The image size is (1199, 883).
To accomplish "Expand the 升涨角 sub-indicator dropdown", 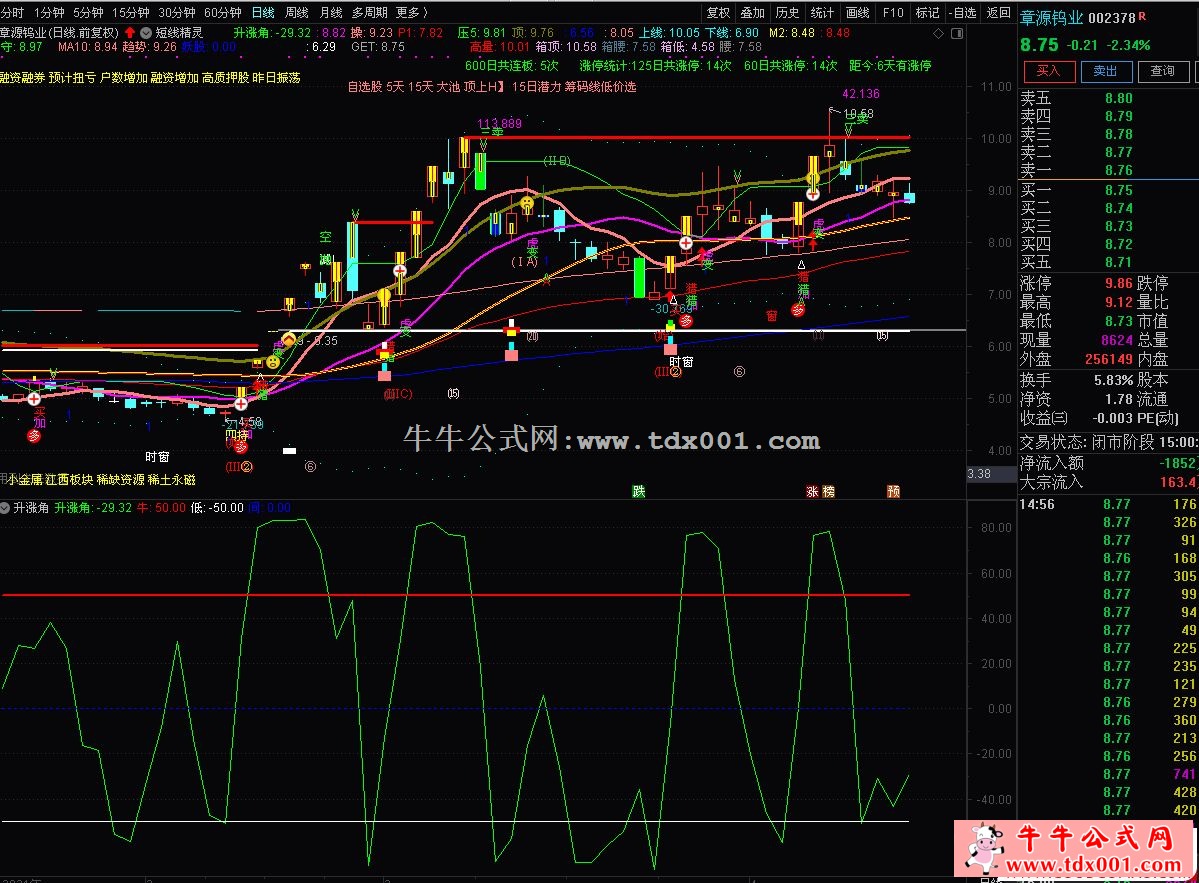I will (x=5, y=508).
